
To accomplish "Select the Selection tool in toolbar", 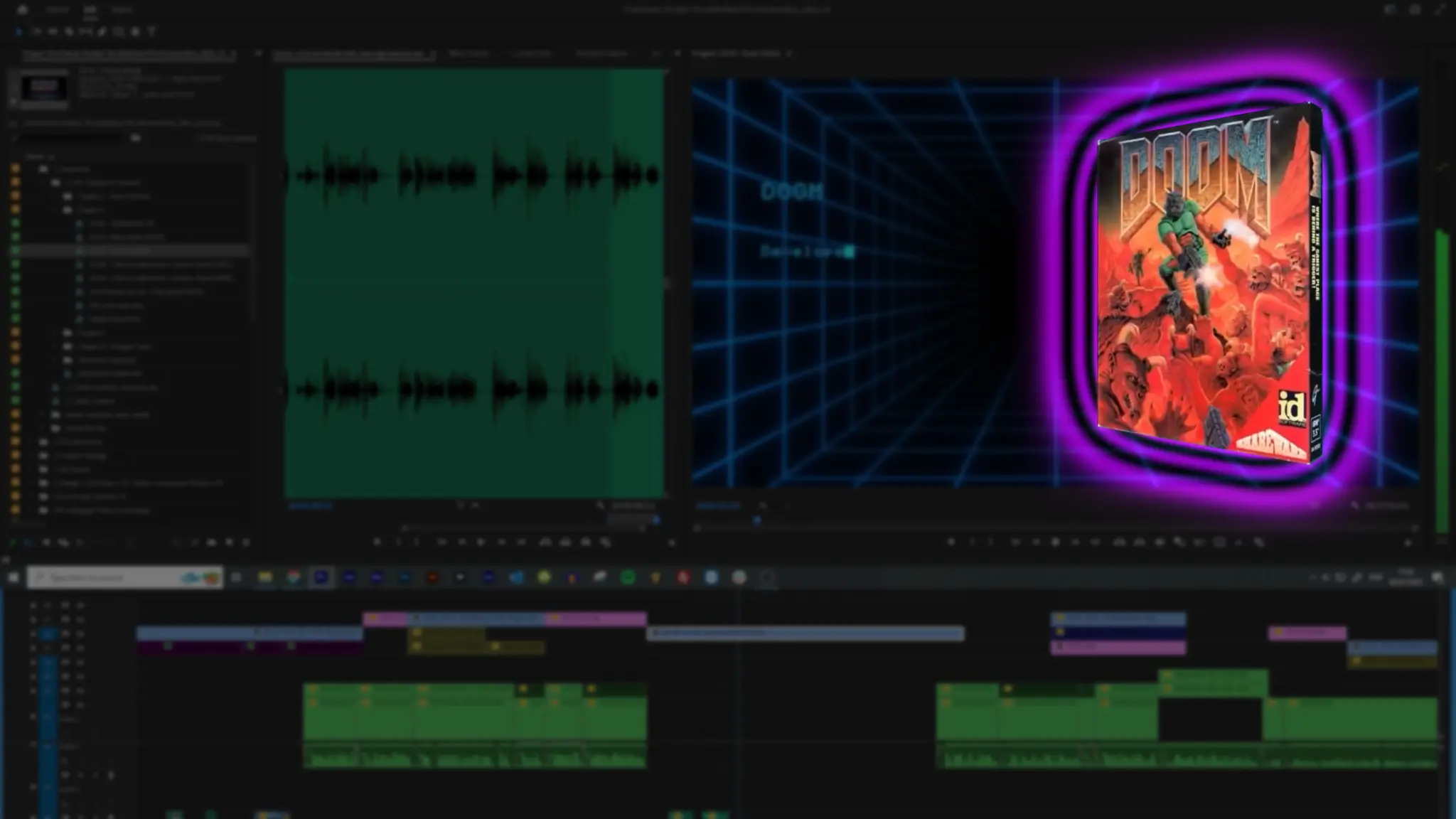I will pyautogui.click(x=18, y=32).
